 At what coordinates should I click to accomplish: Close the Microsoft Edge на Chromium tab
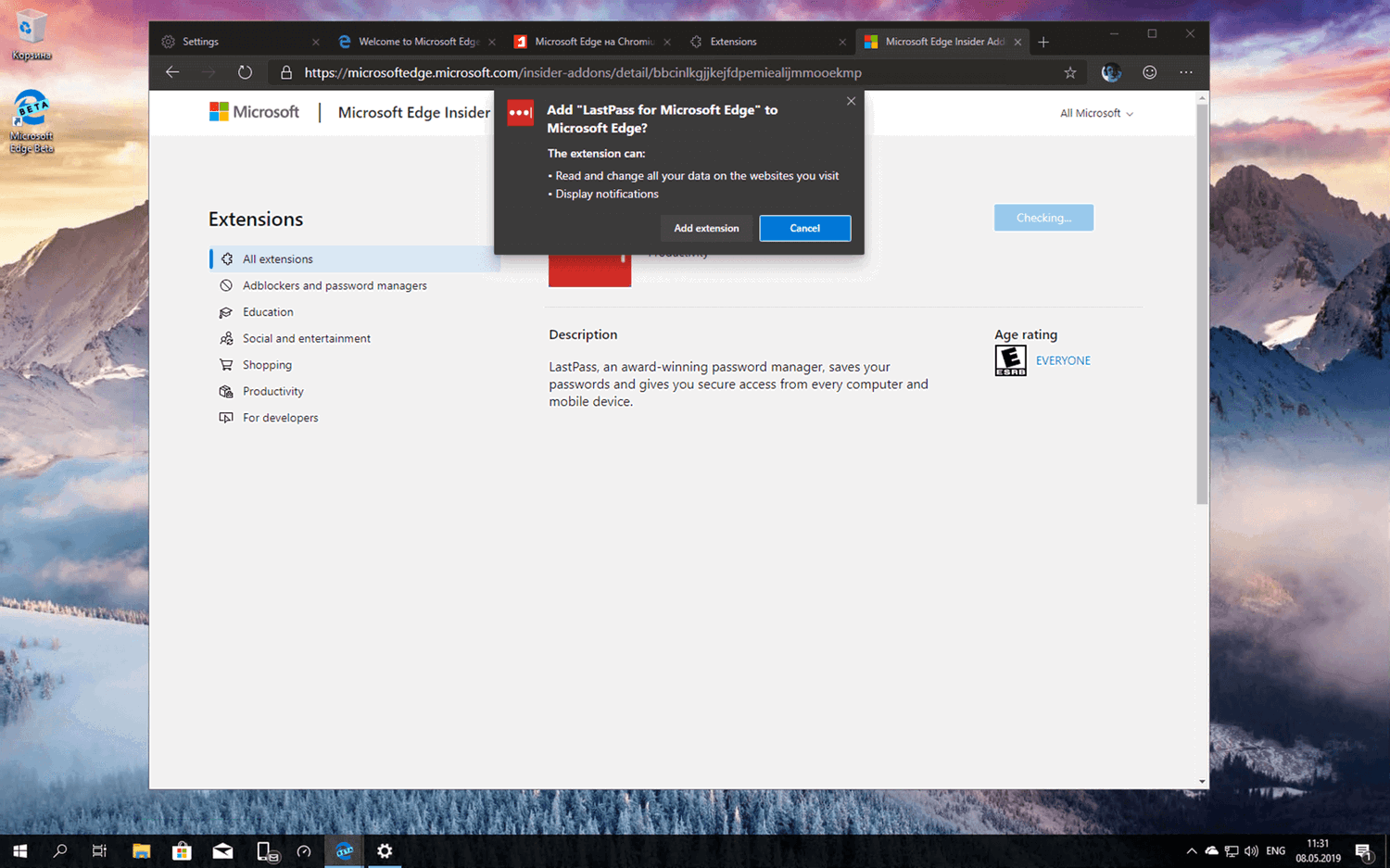(x=667, y=42)
